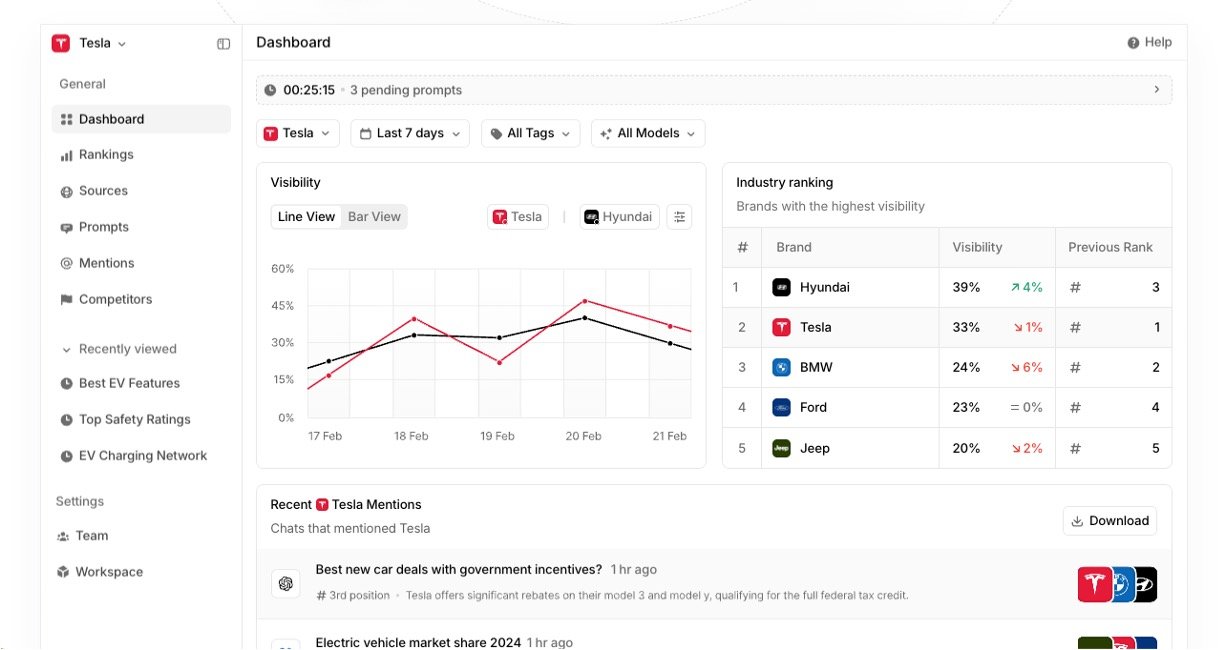Select Line View toggle
Viewport: 1226px width, 650px height.
tap(306, 217)
